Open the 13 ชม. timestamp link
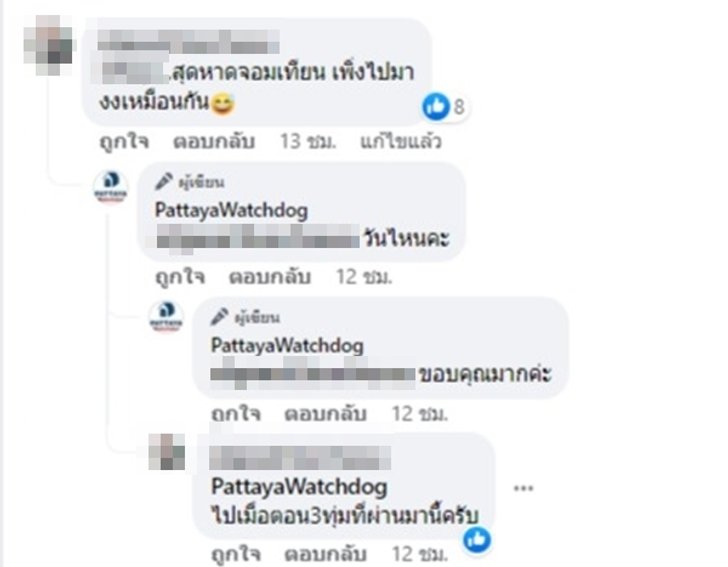This screenshot has width=728, height=567. [307, 142]
